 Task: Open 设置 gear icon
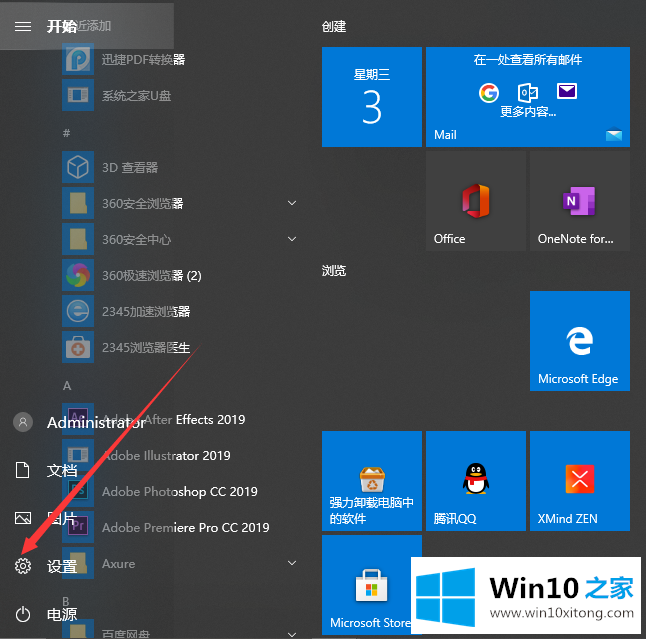click(23, 566)
